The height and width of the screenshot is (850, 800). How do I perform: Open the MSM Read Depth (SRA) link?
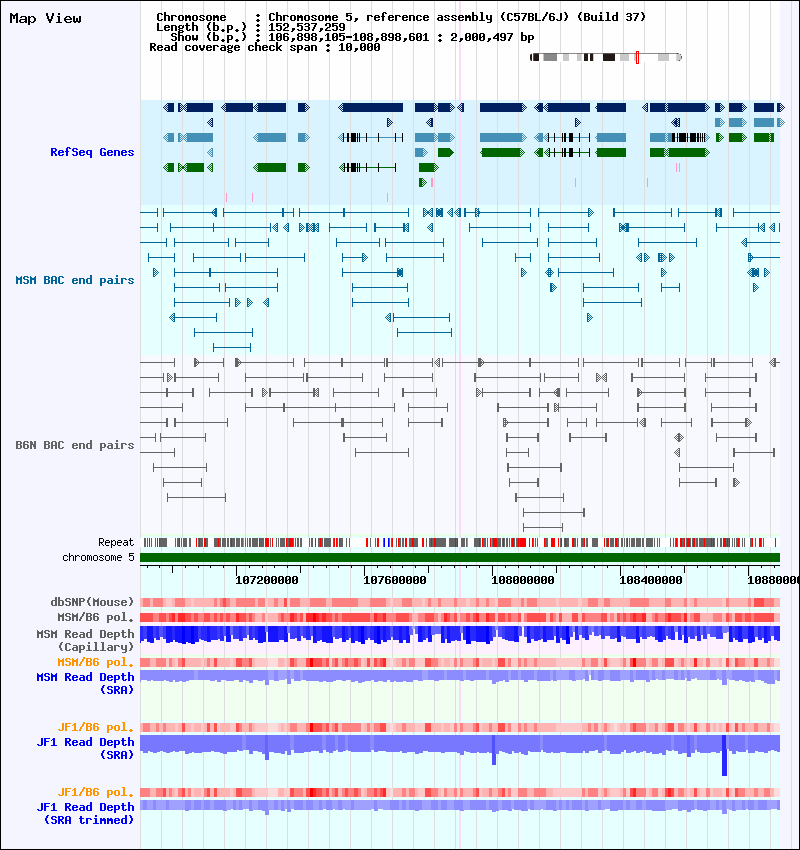86,684
